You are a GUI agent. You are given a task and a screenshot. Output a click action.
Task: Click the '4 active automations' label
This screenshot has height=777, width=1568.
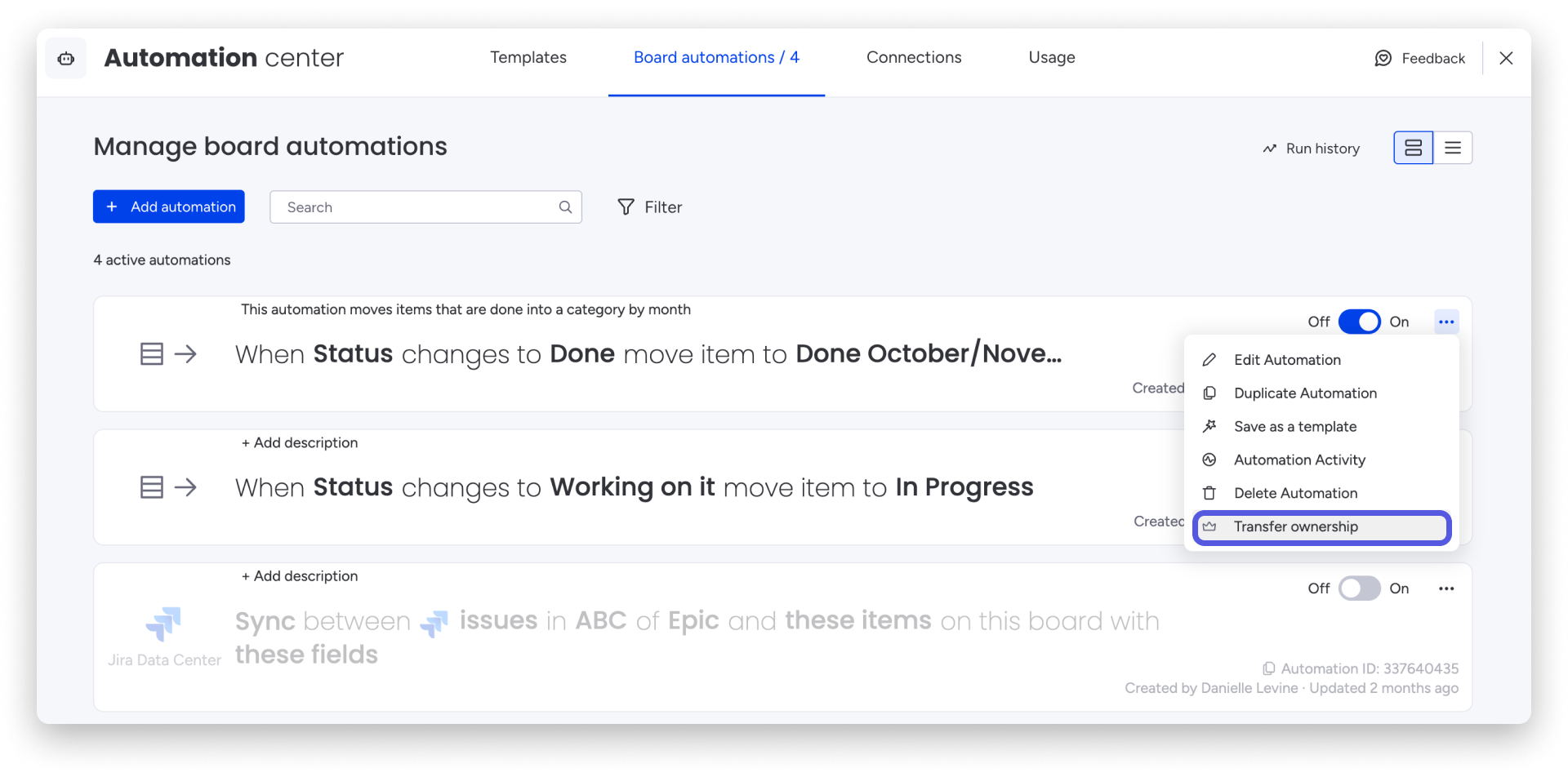coord(162,260)
